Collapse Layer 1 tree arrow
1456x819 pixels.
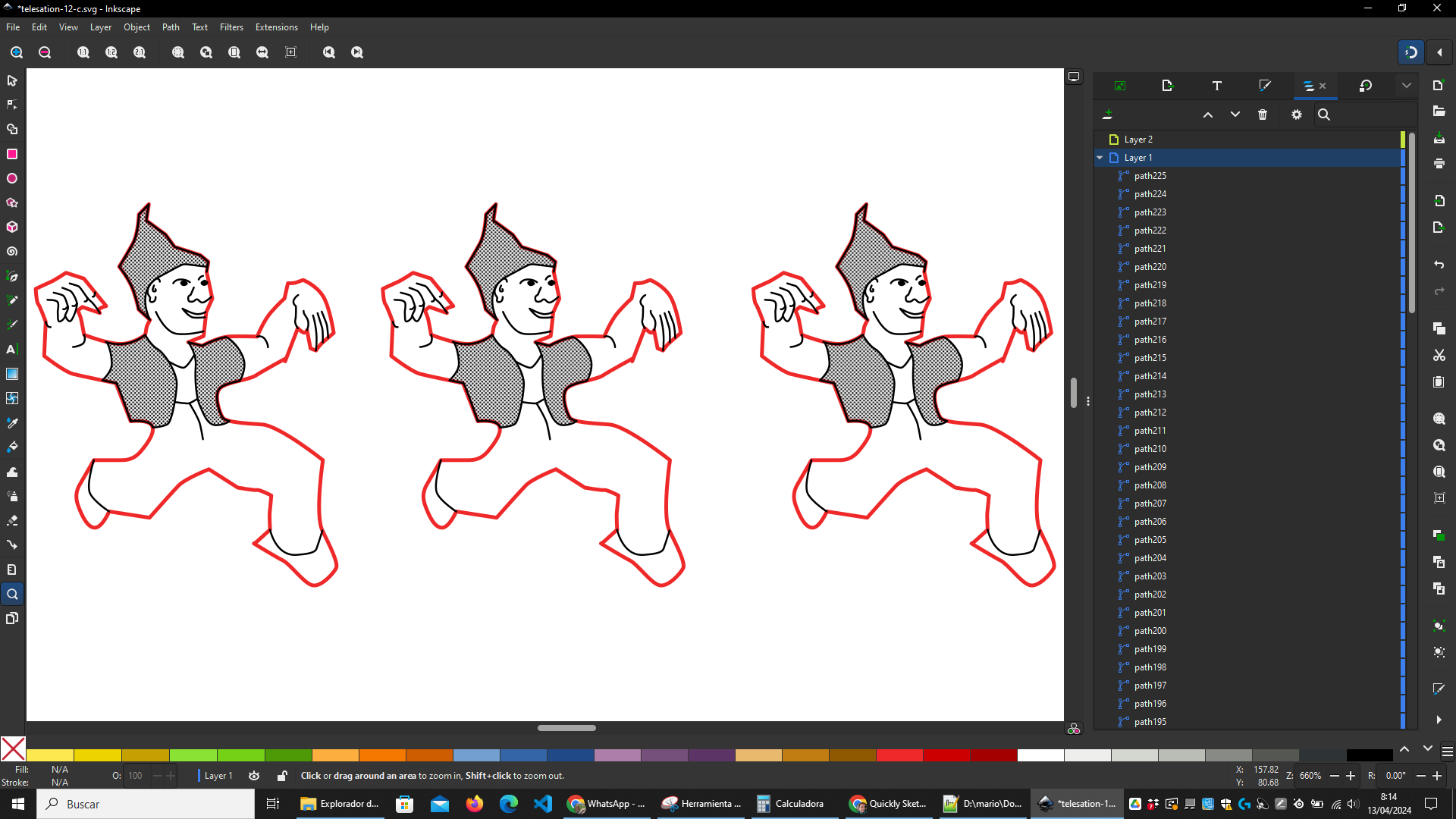coord(1100,158)
